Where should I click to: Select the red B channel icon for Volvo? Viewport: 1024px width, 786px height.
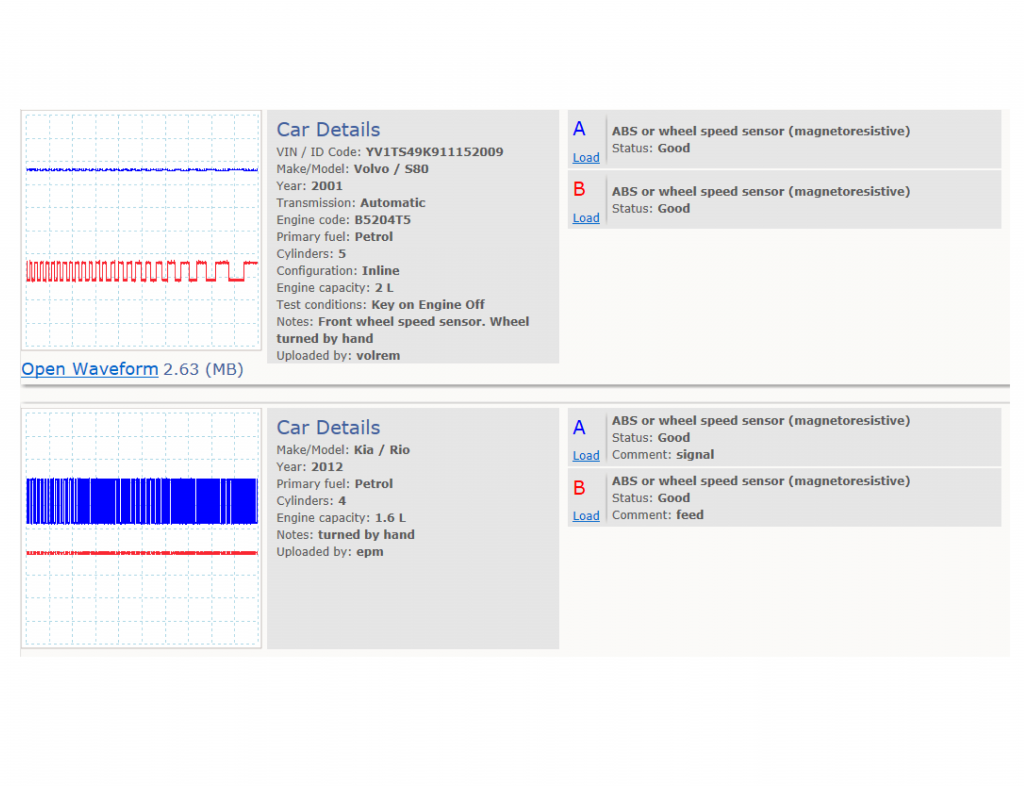579,189
